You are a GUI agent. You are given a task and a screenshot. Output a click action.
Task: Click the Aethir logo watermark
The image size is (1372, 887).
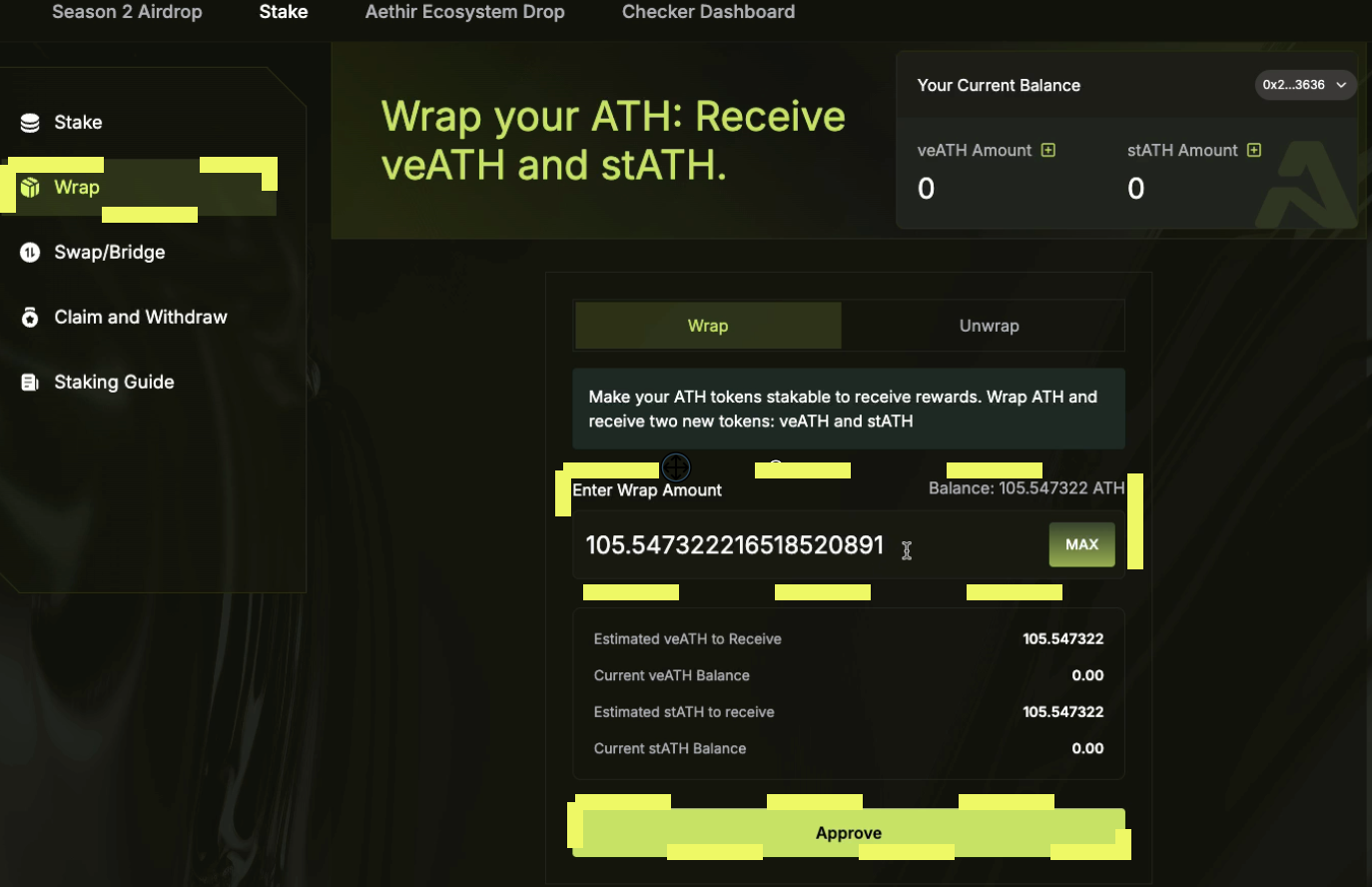coord(1313,185)
